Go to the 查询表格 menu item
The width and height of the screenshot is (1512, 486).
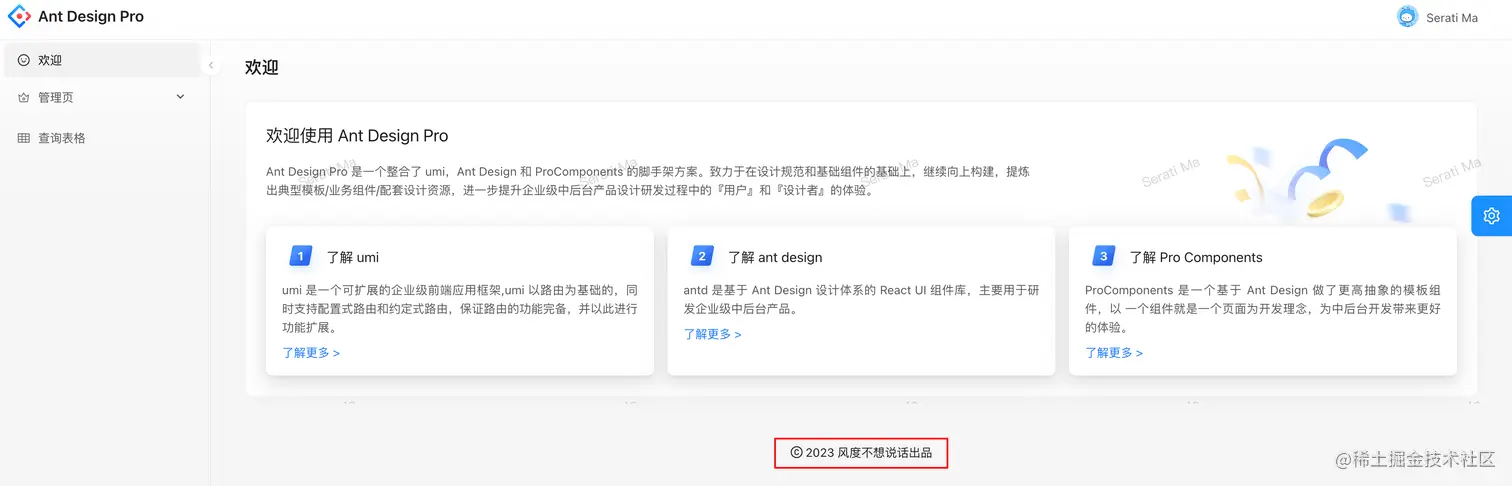[102, 138]
